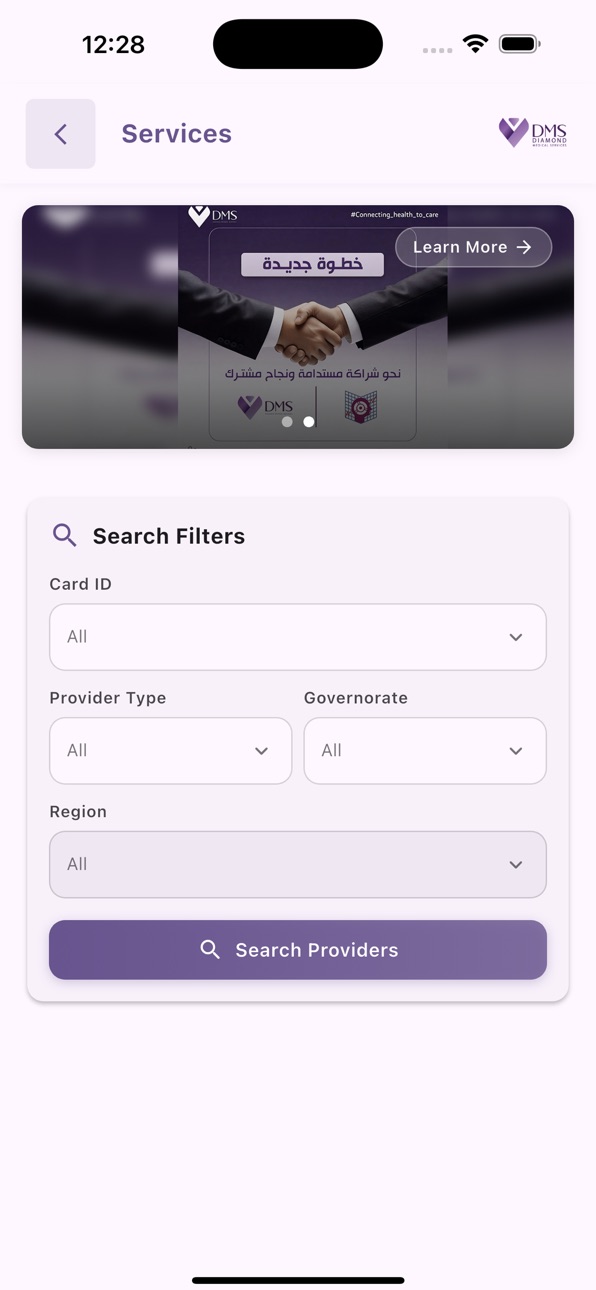Tap the Search Filters heading
The width and height of the screenshot is (596, 1290).
point(169,536)
